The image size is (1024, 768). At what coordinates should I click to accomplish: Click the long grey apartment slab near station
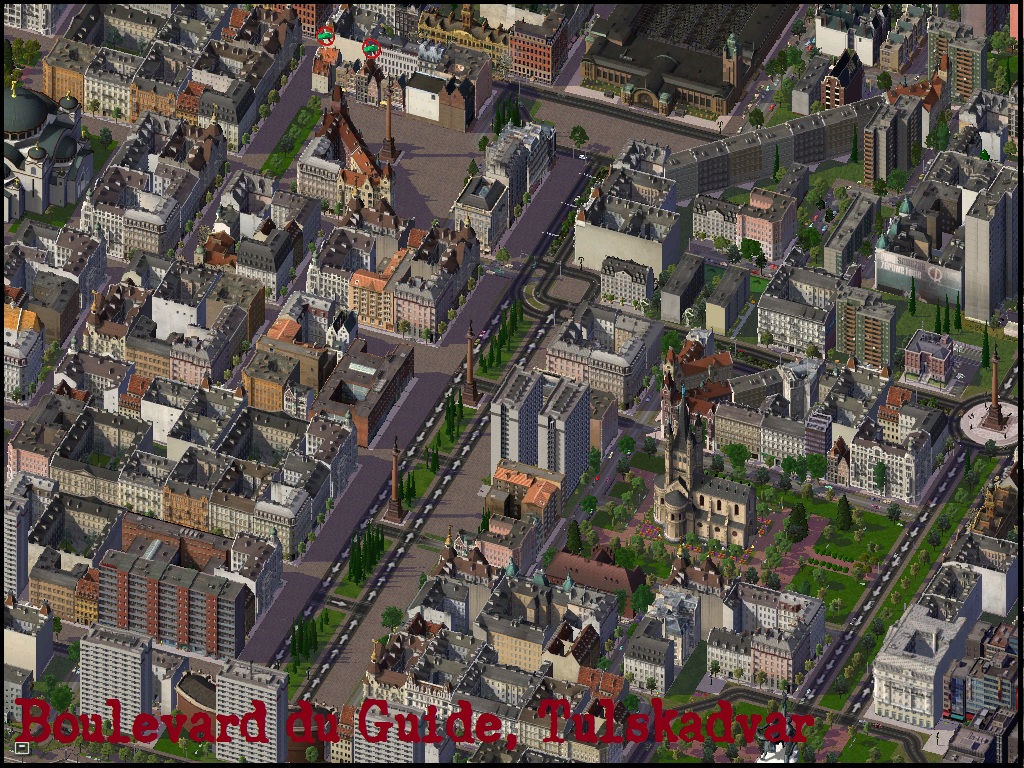click(760, 150)
